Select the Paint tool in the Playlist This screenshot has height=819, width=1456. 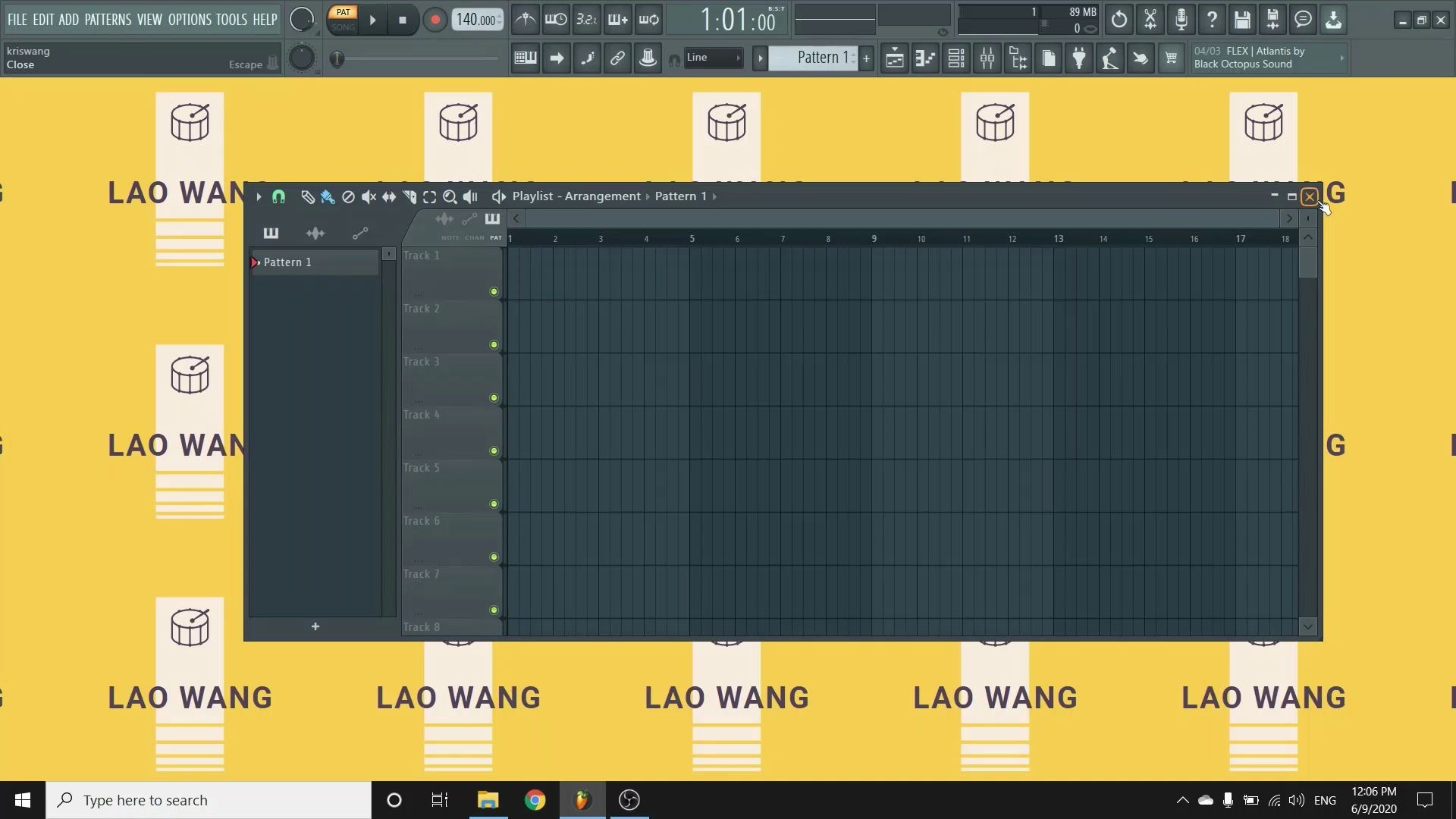pos(328,196)
